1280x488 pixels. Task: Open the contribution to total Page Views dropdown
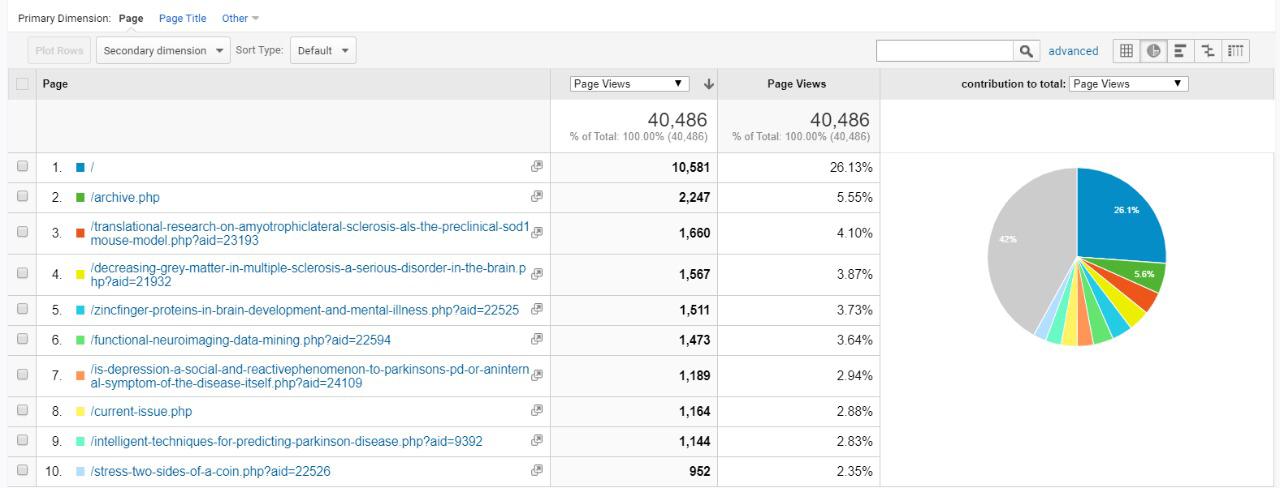(1129, 84)
